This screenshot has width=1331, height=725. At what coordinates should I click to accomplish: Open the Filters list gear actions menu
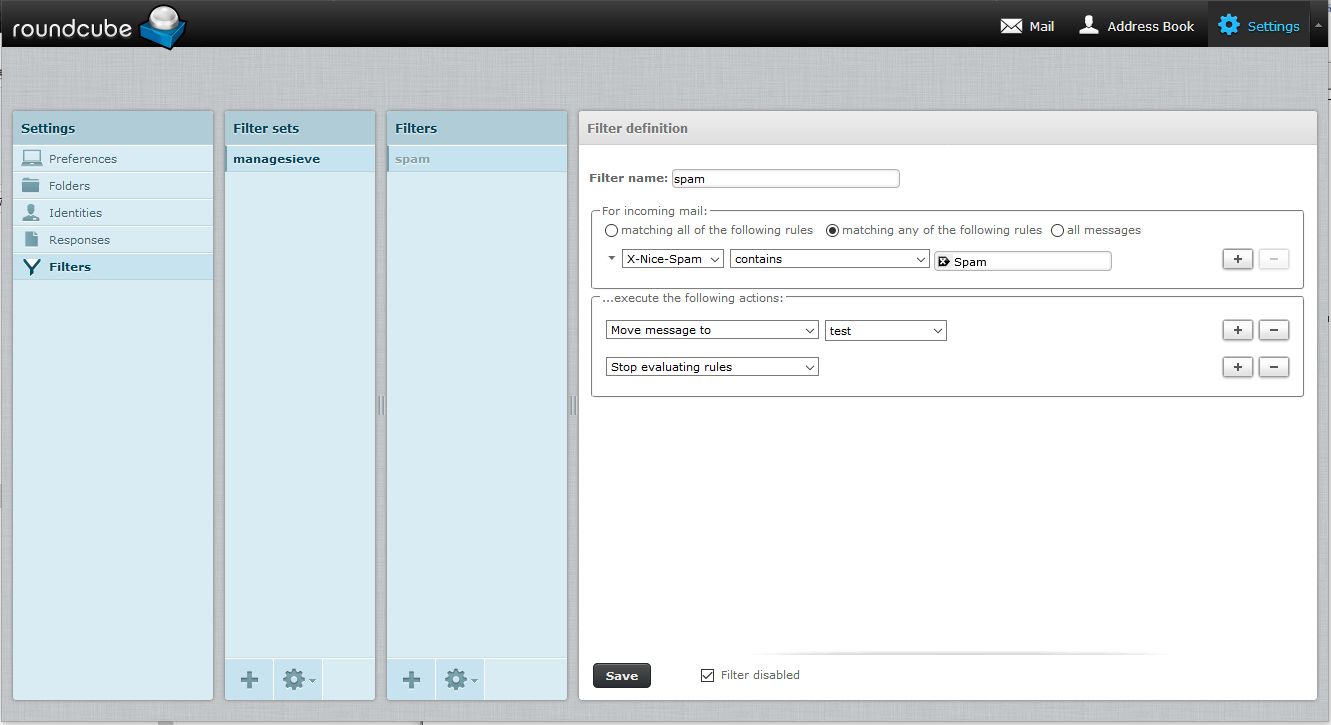(460, 680)
